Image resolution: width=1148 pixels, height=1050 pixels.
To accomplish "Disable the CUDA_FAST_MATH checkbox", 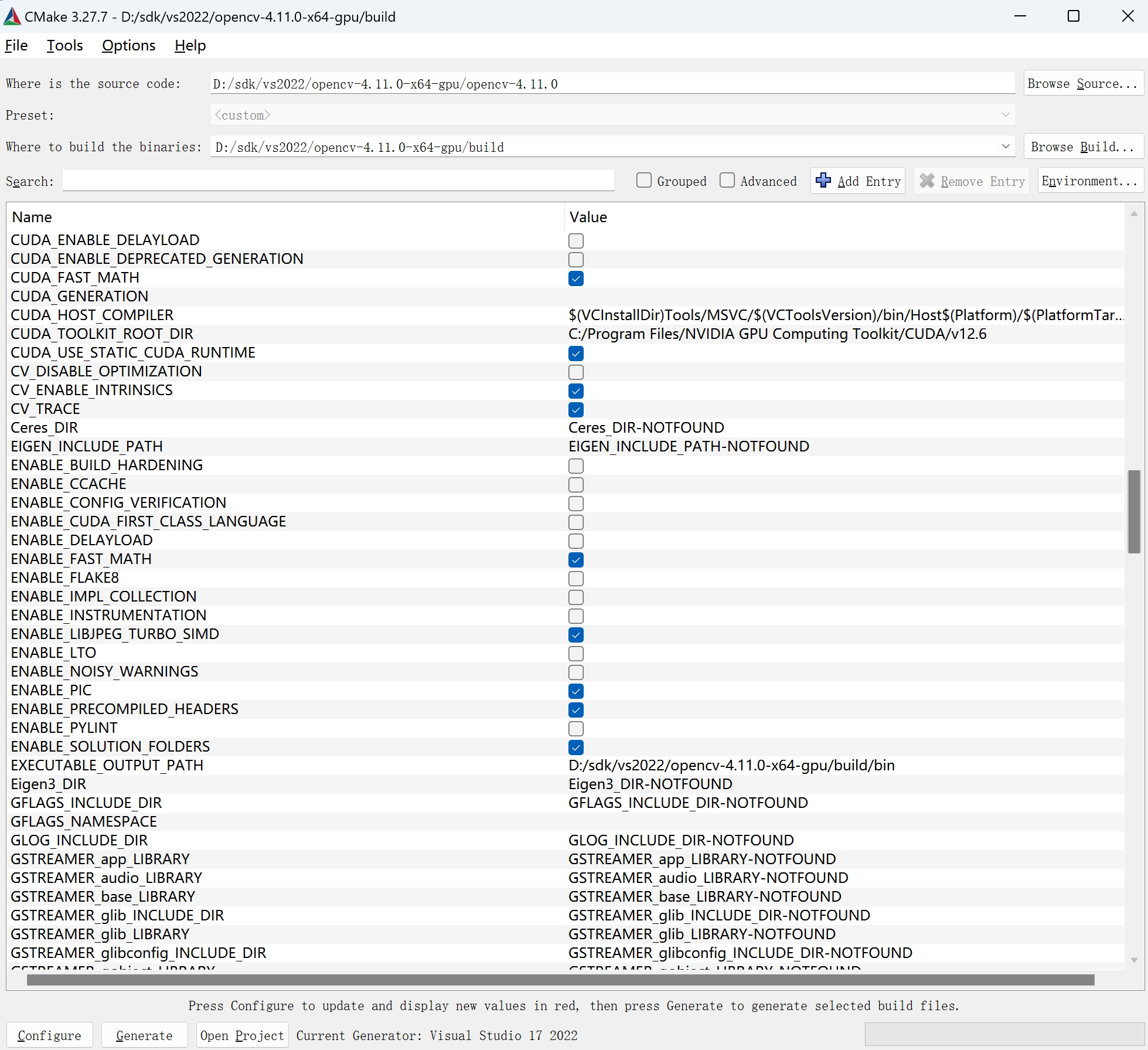I will [576, 278].
